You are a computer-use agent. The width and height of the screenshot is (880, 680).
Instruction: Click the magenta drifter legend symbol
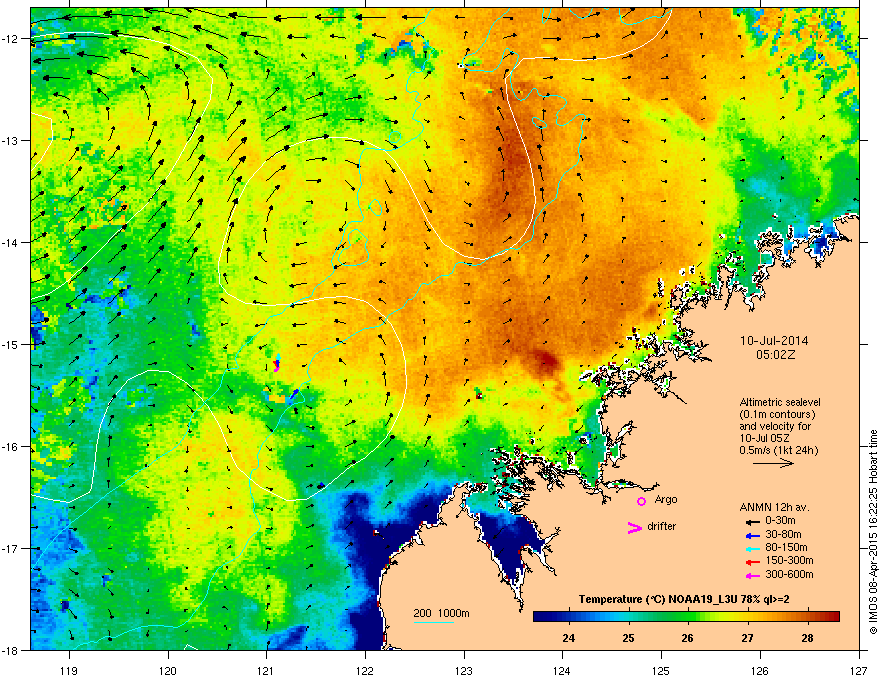tap(635, 527)
